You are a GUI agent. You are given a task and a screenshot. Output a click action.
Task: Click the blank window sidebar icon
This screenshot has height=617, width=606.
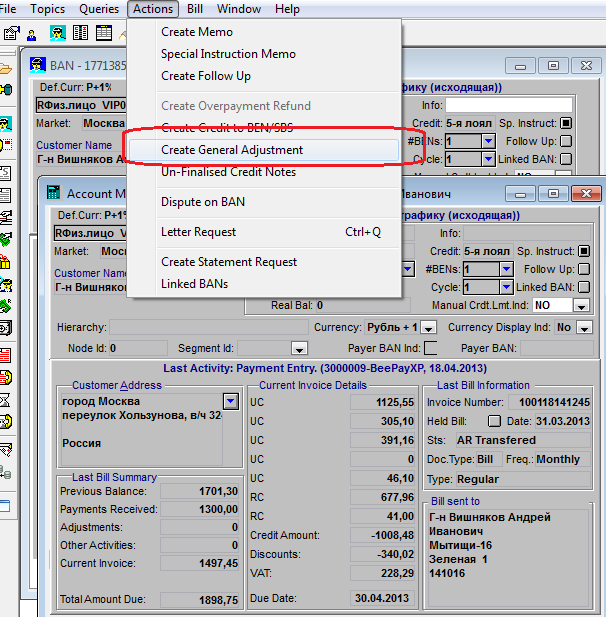[x=5, y=506]
